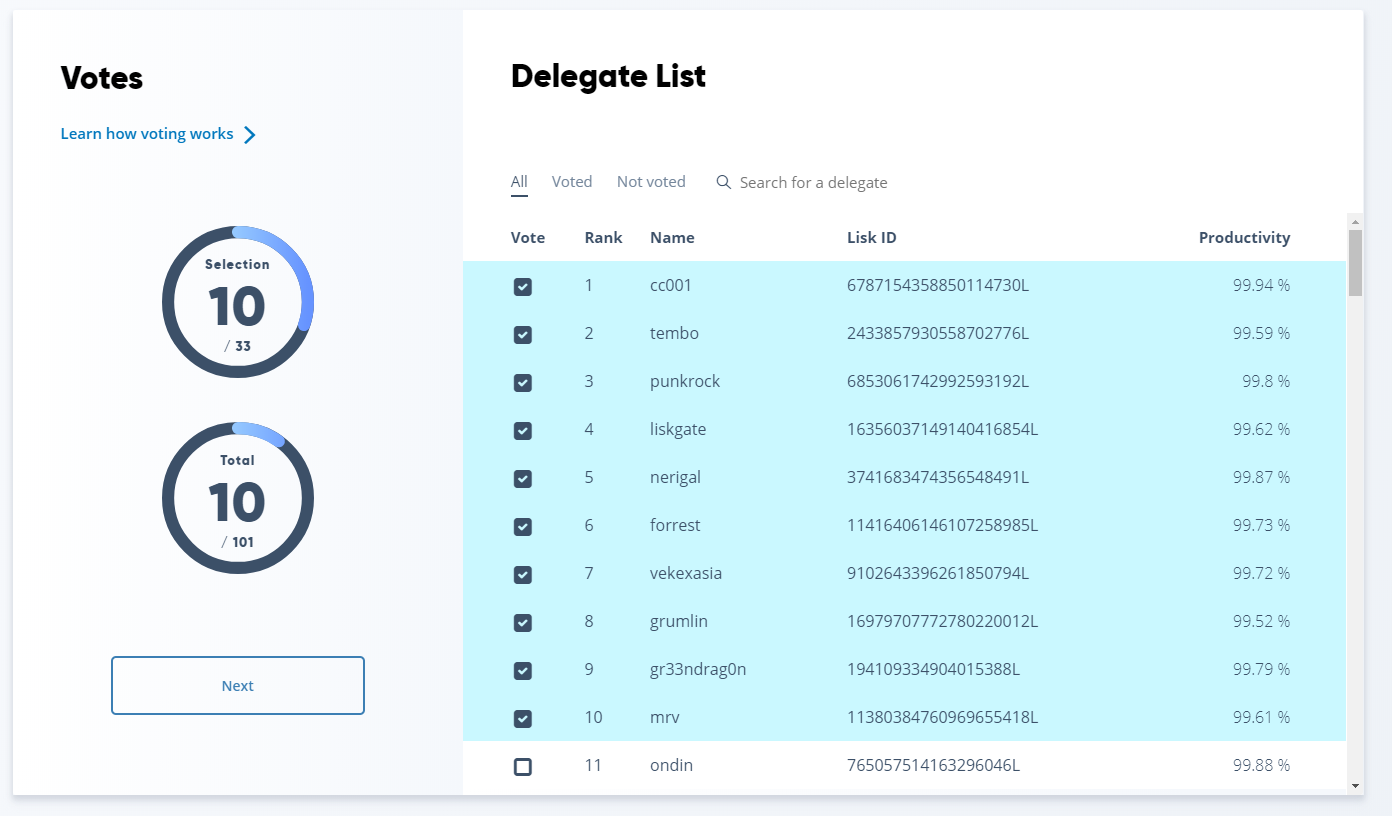This screenshot has width=1392, height=816.
Task: Uncheck the vote checkbox for tembo
Action: point(522,335)
